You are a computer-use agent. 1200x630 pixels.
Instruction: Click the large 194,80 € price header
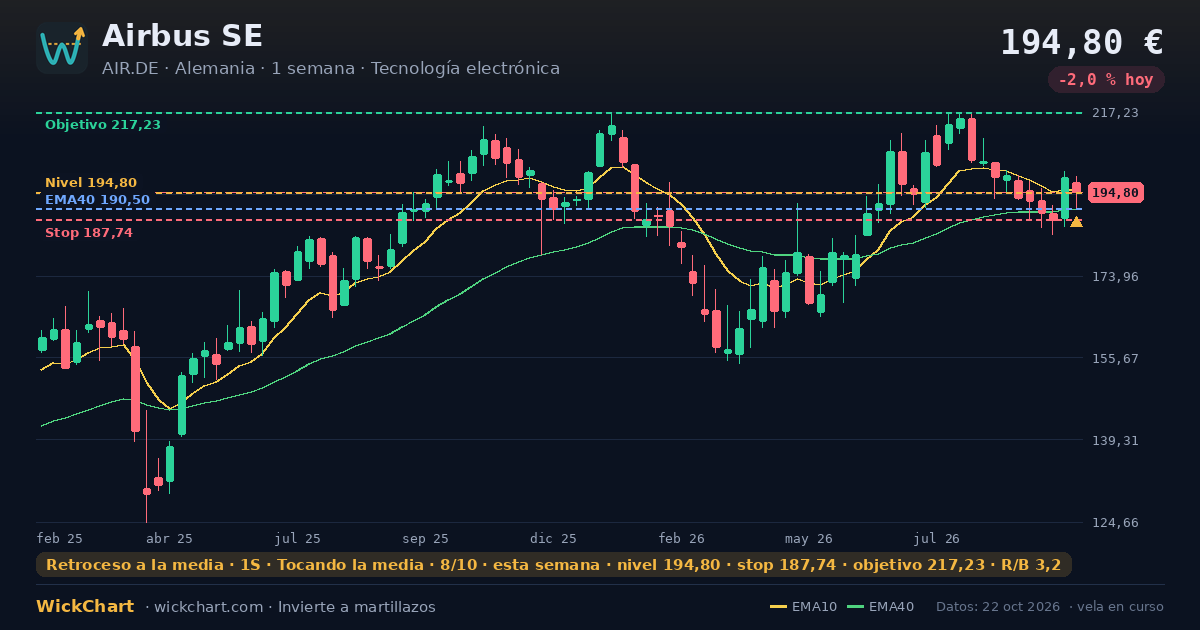1082,42
